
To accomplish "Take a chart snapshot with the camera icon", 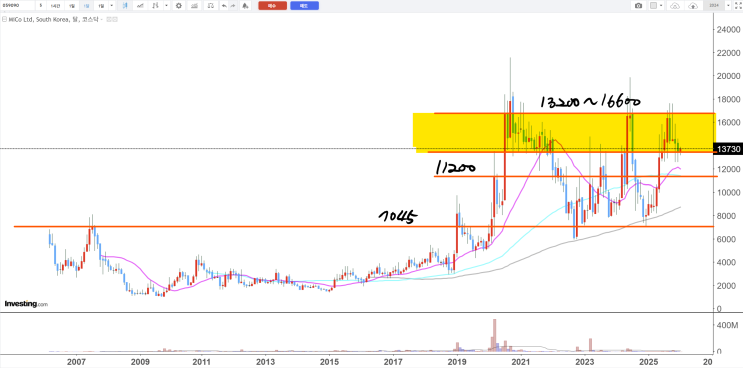I will click(x=638, y=6).
